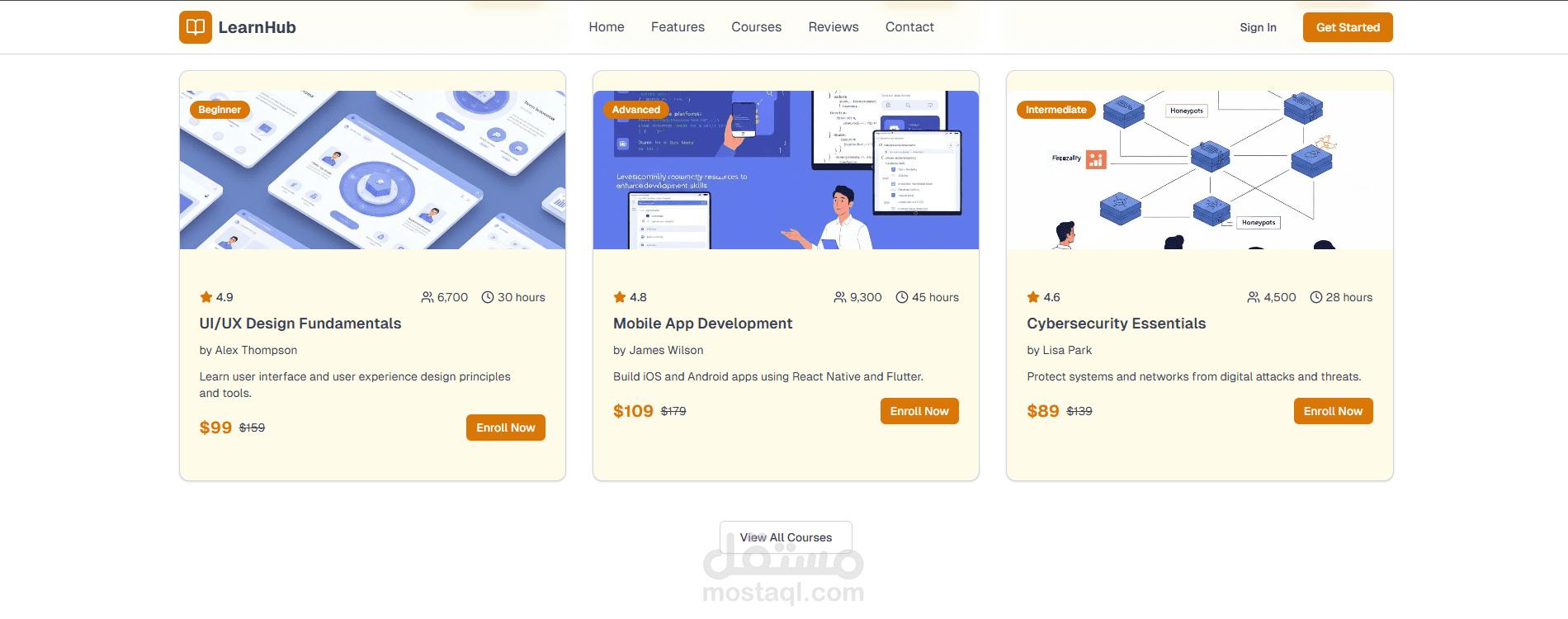Screen dimensions: 1568x619
Task: Enroll in Cybersecurity Essentials course
Action: point(1333,411)
